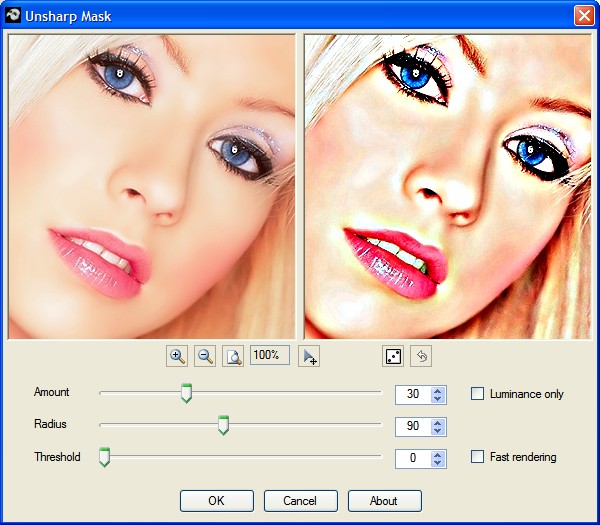Increase Amount value with up arrow
Image resolution: width=600 pixels, height=525 pixels.
(x=438, y=391)
